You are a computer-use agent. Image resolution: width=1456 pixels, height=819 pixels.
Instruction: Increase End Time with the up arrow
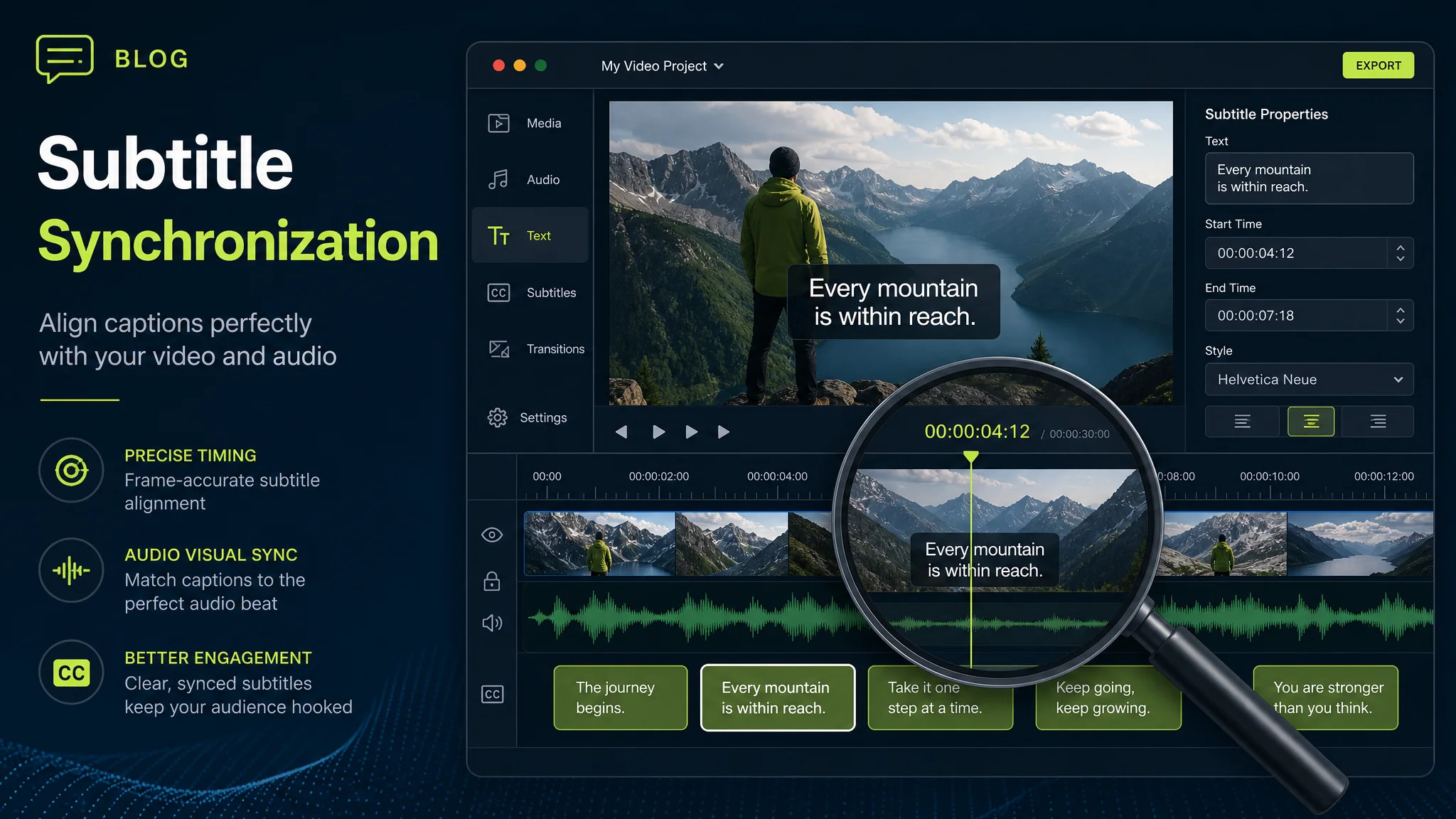click(x=1401, y=310)
